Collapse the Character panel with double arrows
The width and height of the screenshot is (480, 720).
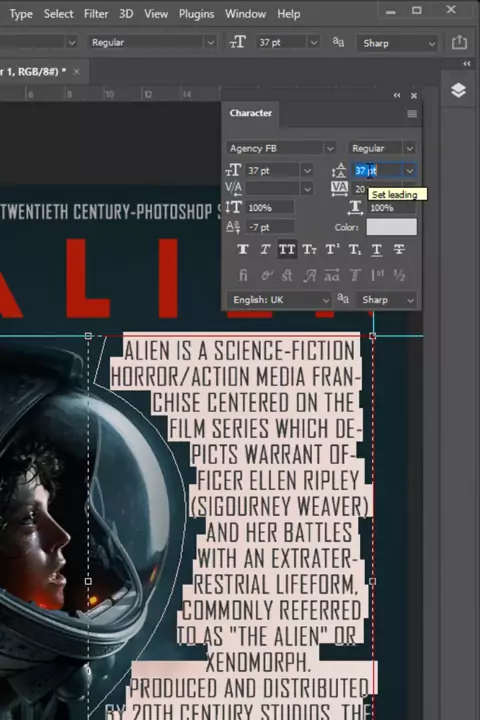(397, 96)
